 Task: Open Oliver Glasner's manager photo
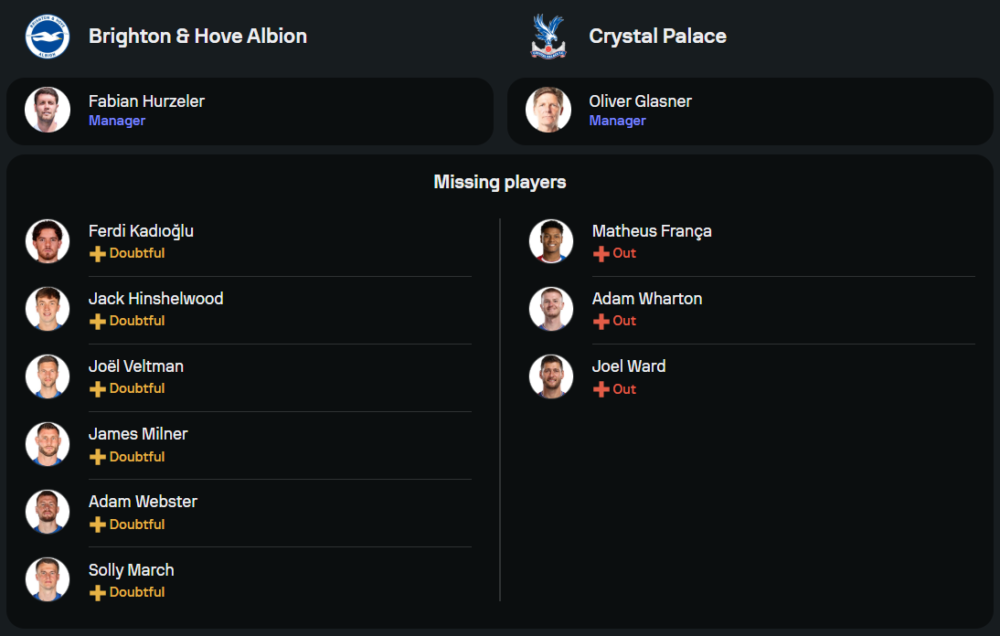coord(549,110)
